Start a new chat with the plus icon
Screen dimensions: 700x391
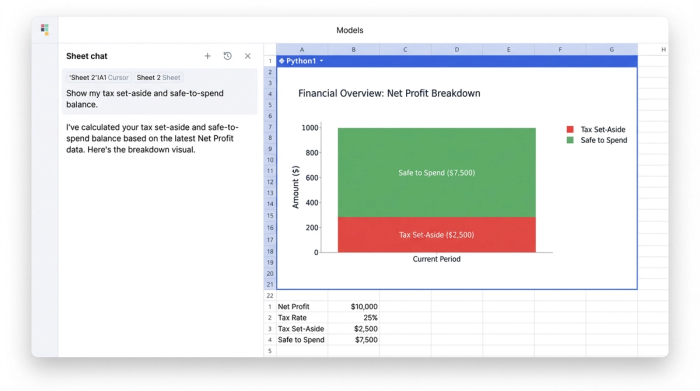[x=208, y=56]
